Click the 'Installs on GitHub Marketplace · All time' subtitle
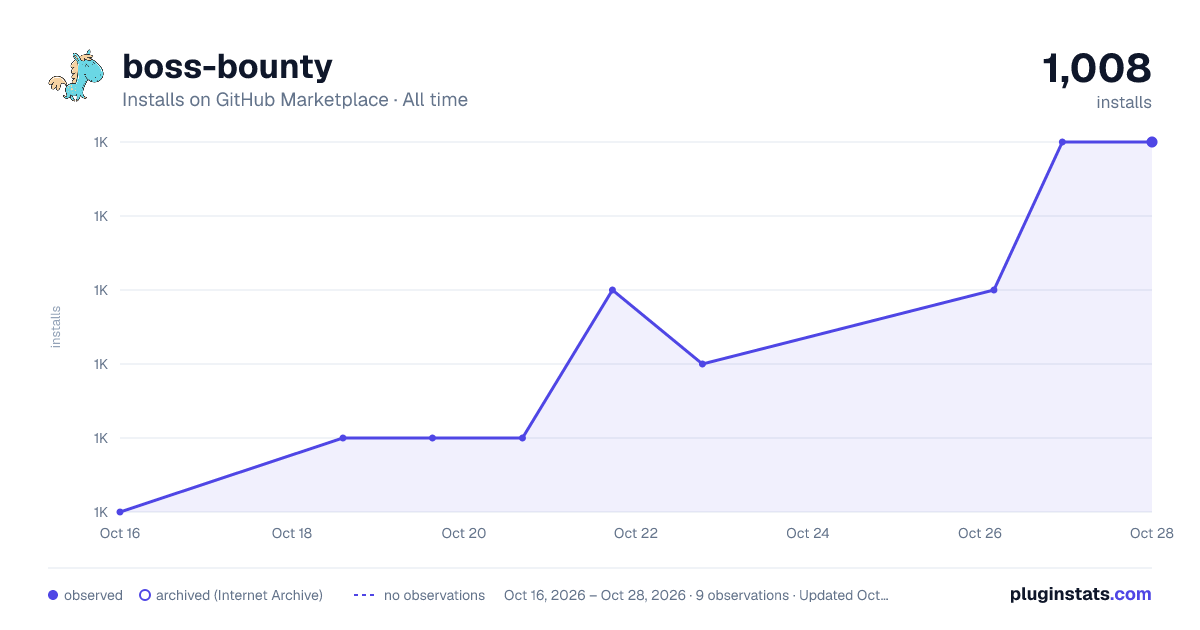Image resolution: width=1200 pixels, height=630 pixels. point(295,100)
